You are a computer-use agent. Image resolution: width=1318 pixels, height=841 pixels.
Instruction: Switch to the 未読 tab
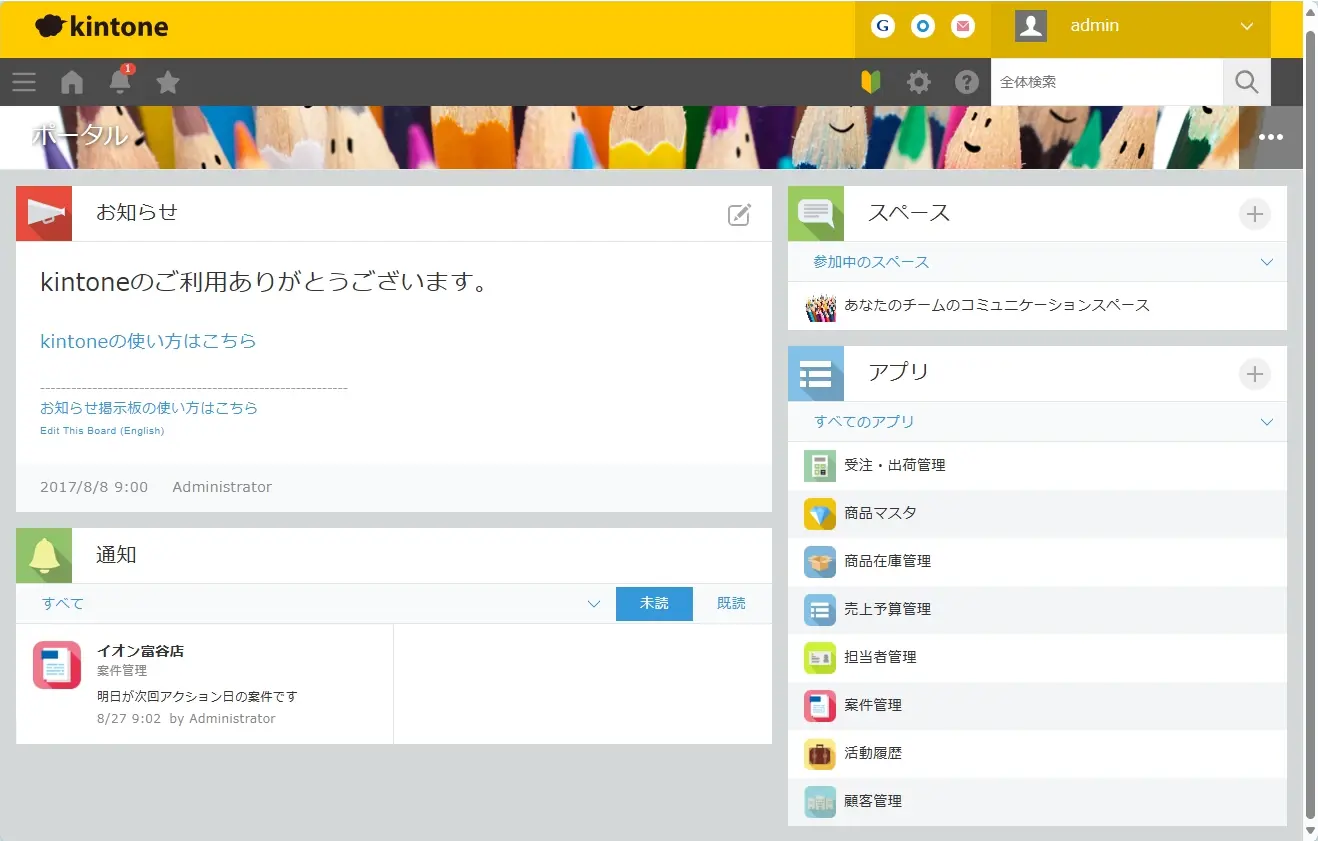654,604
